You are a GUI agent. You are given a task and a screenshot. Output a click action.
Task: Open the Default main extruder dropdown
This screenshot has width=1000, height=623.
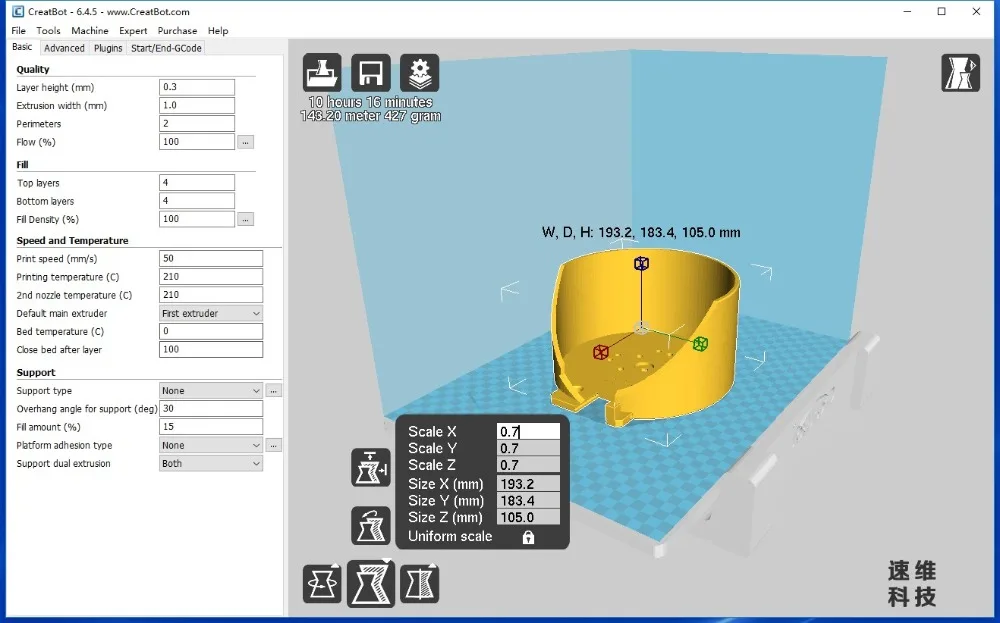(210, 313)
